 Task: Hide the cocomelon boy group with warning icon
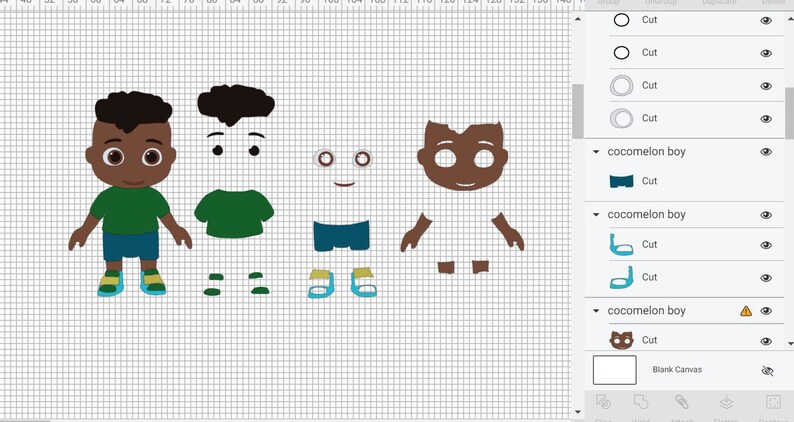[x=766, y=311]
